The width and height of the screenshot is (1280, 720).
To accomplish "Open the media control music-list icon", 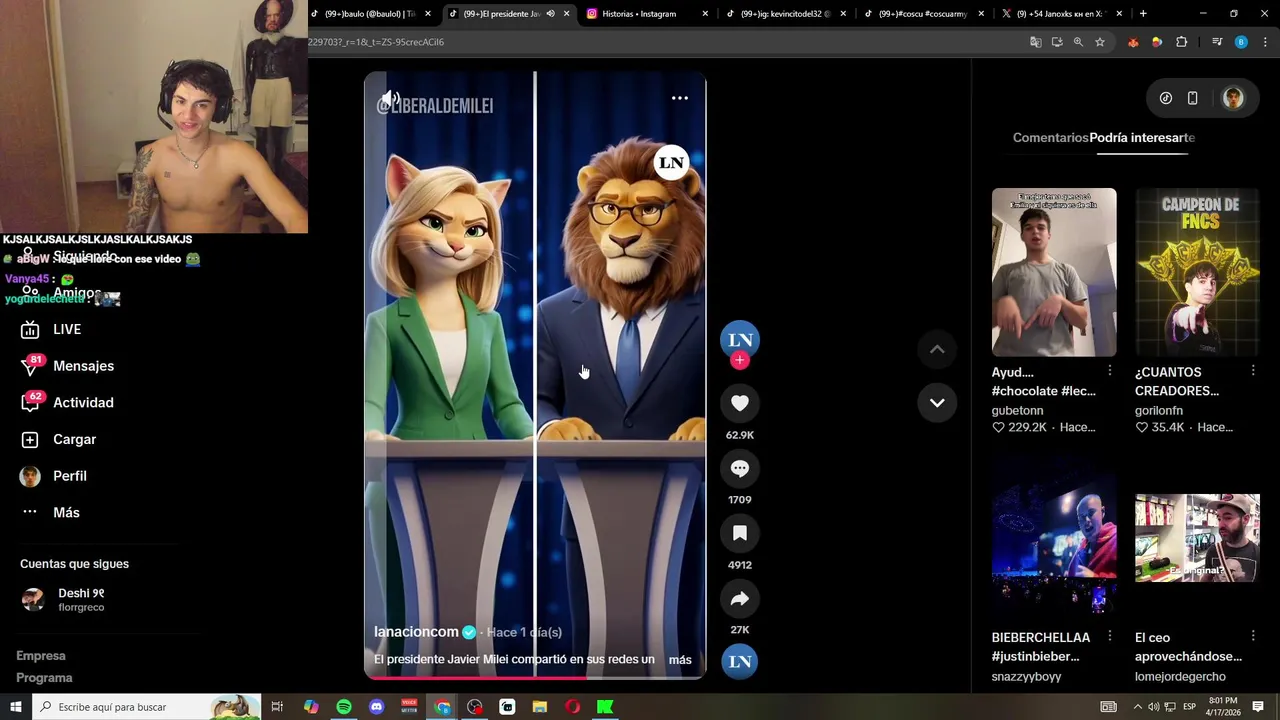I will [x=1217, y=42].
